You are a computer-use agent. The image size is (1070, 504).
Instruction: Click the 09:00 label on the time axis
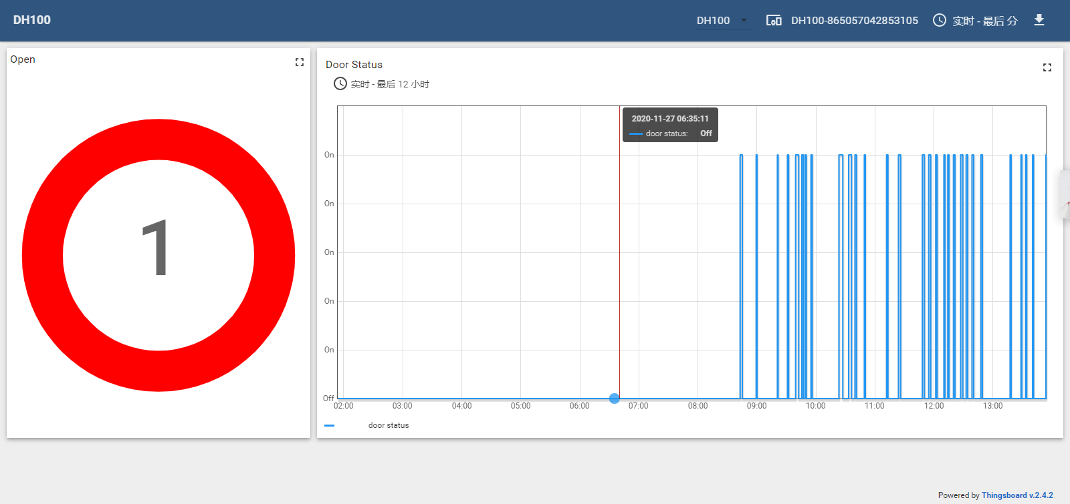(756, 406)
